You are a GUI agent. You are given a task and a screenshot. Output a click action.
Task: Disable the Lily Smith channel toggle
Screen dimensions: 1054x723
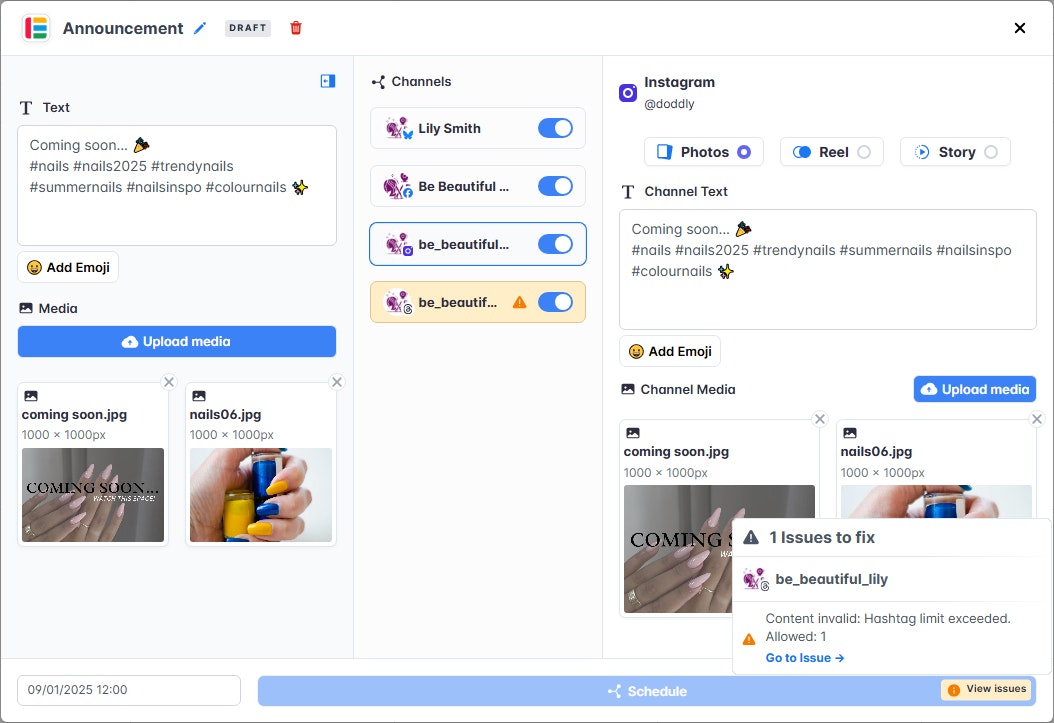[556, 128]
